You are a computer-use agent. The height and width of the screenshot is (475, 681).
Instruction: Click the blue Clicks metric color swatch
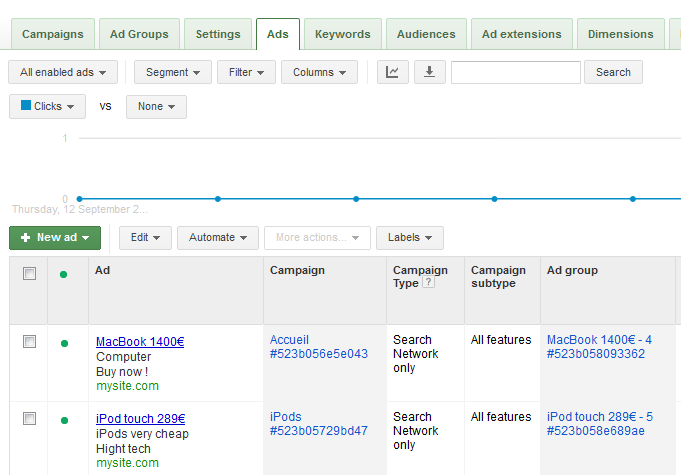coord(26,105)
